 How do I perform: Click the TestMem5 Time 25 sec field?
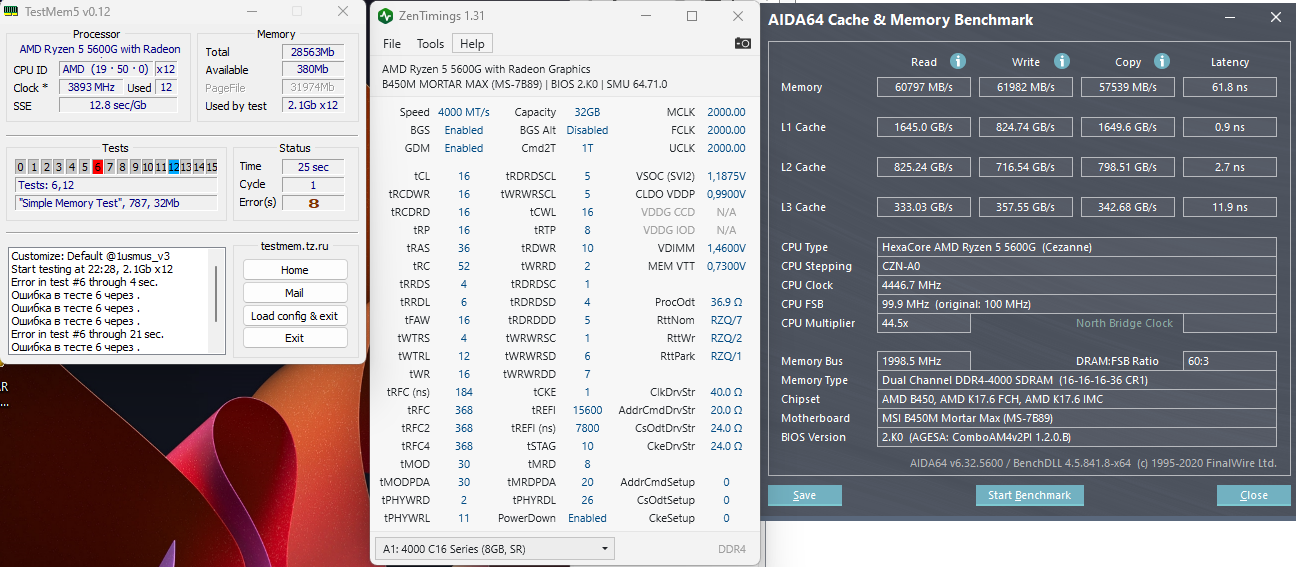click(x=313, y=167)
